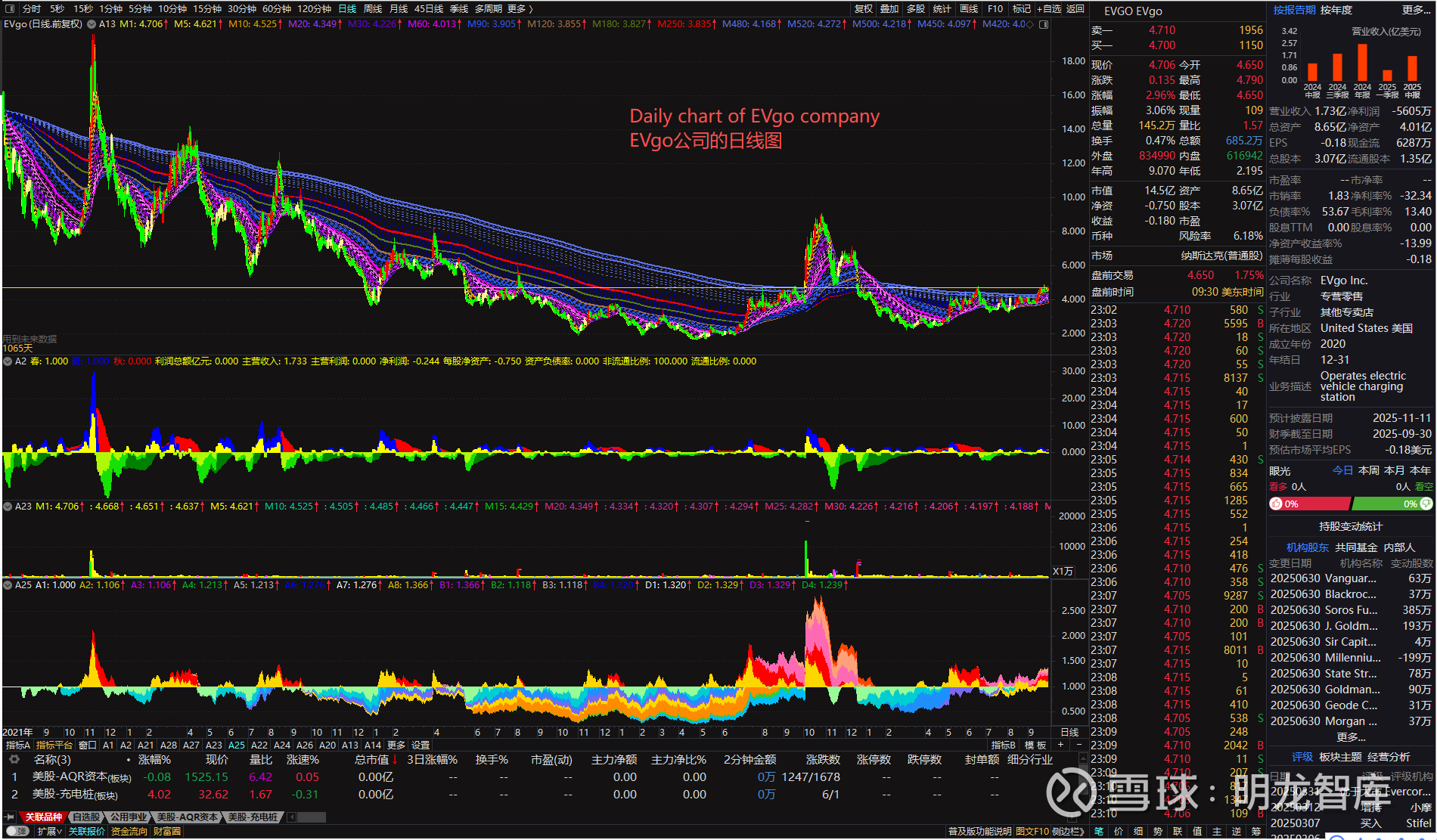
Task: Open the 美股-充电桩 sector tab
Action: pyautogui.click(x=253, y=817)
